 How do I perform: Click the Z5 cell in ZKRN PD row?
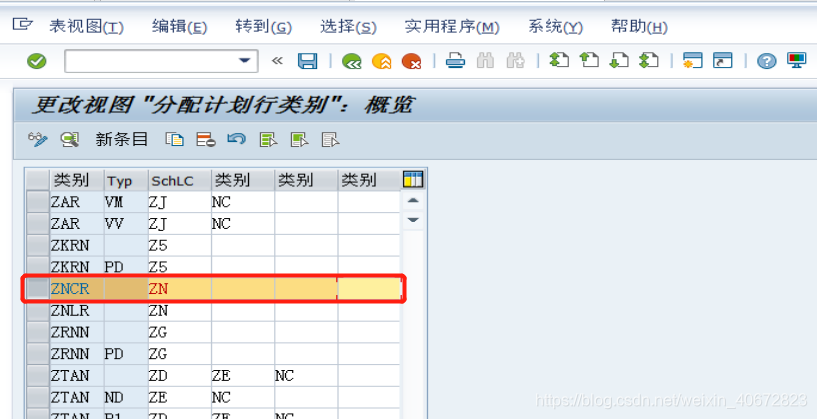point(180,267)
